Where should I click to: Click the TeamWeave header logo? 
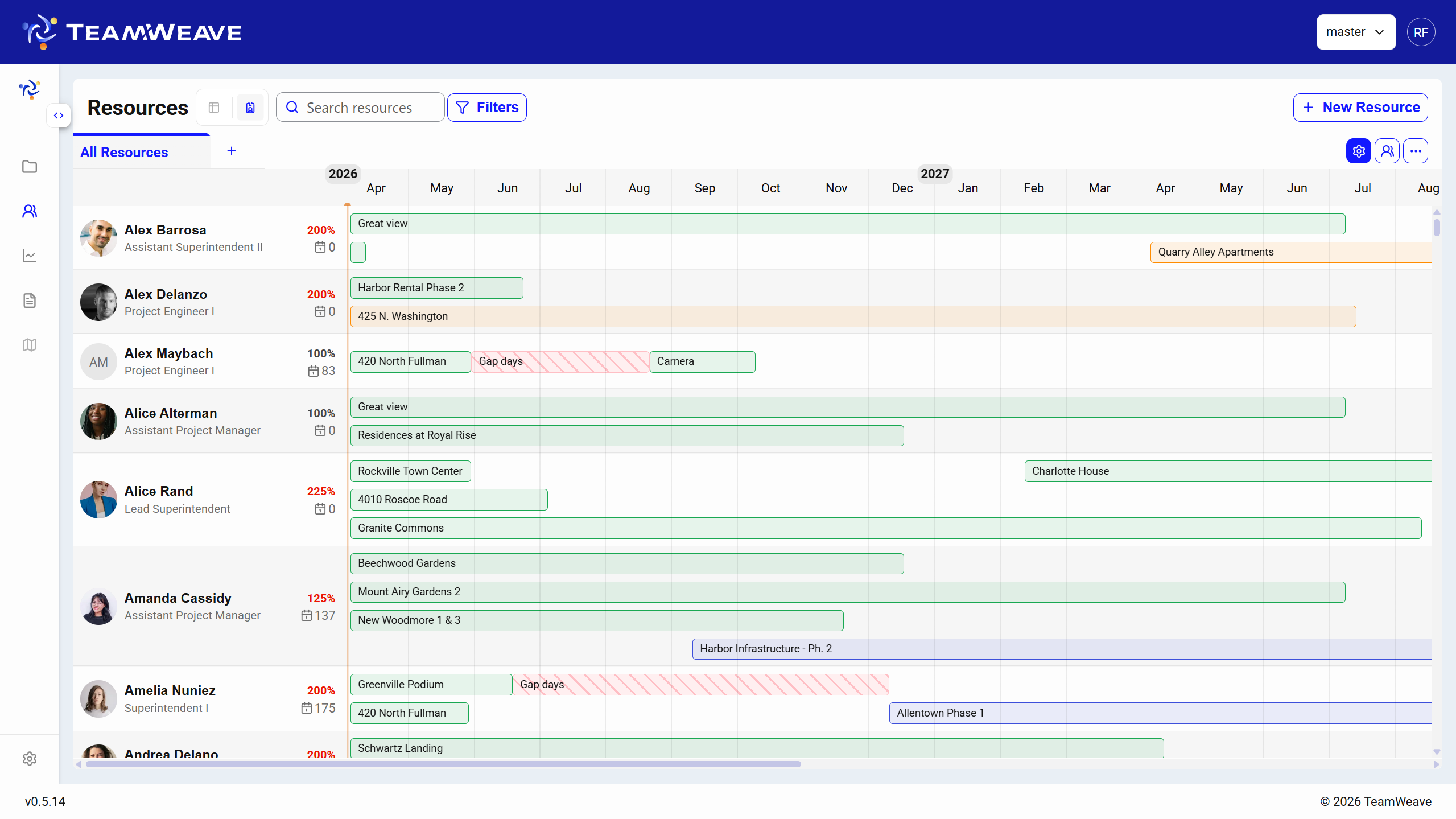pos(132,32)
